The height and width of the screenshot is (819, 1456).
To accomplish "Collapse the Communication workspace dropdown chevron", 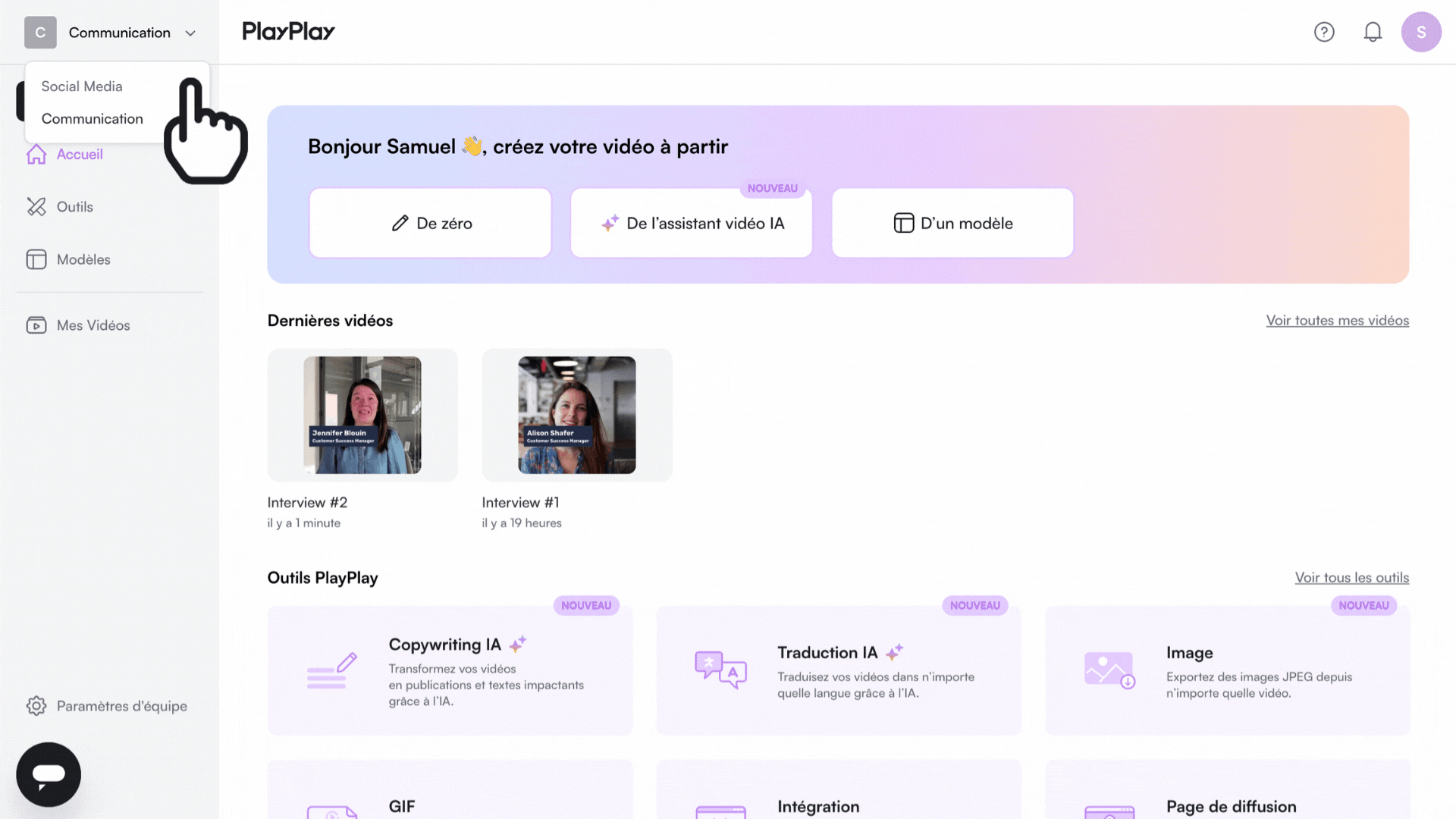I will point(190,33).
